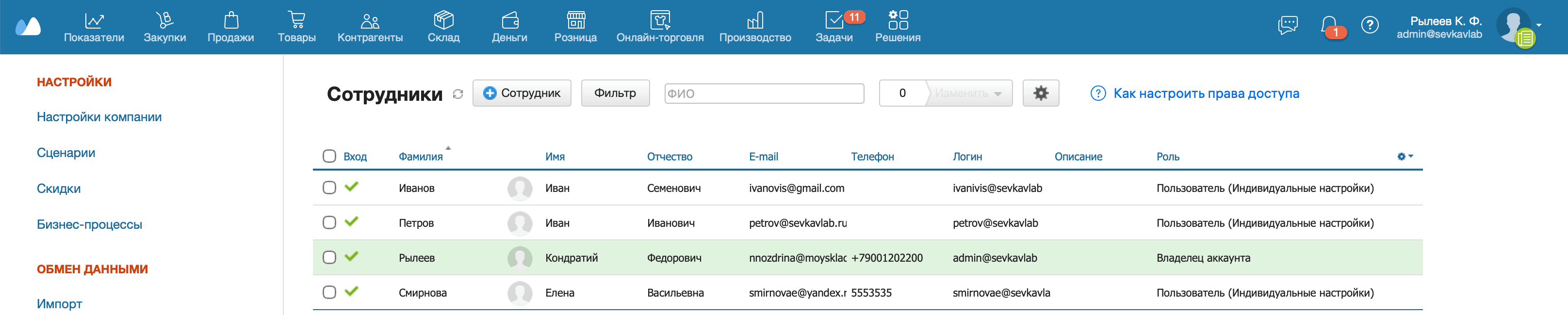Click Петров's avatar thumbnail

coord(520,223)
